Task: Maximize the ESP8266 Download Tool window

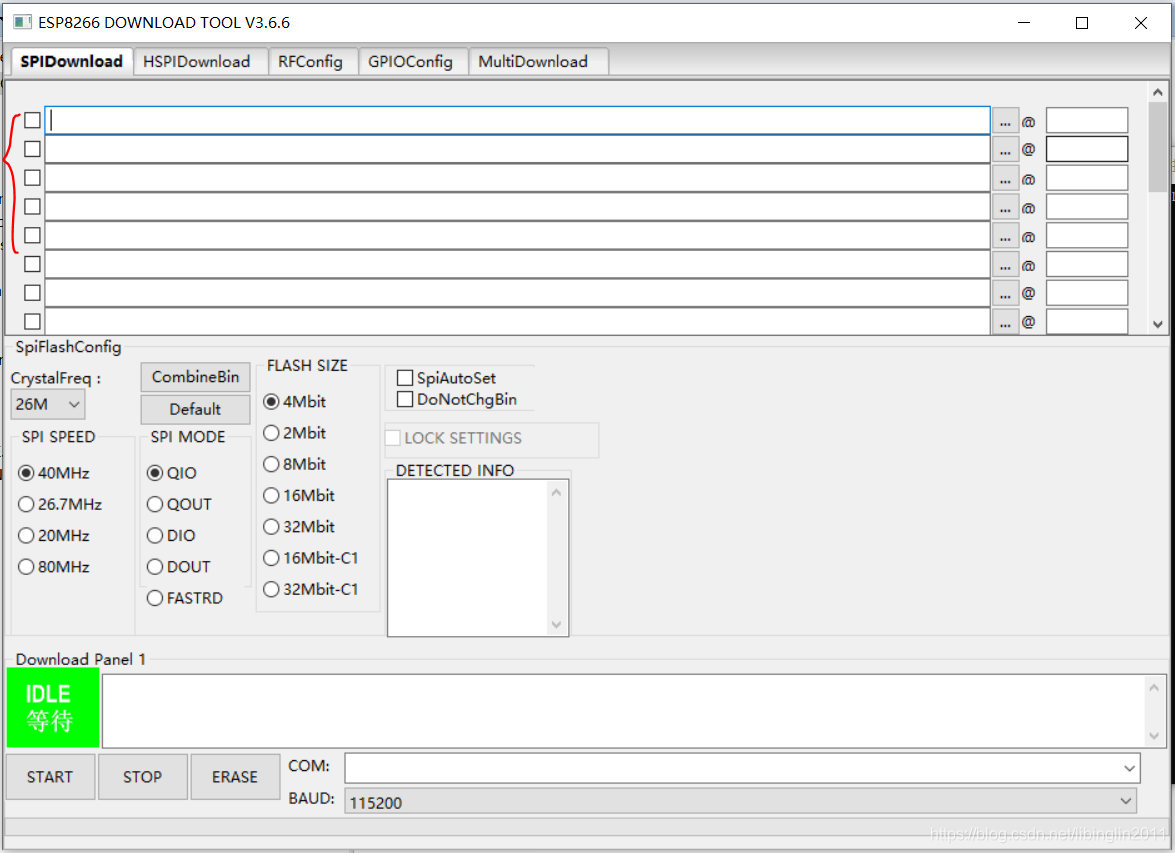Action: (x=1081, y=23)
